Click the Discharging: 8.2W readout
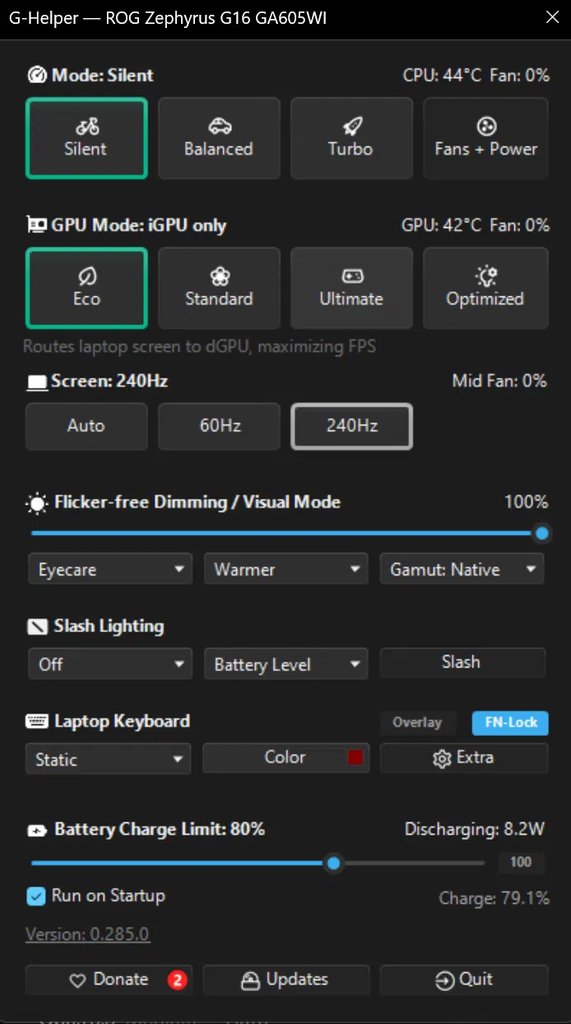The height and width of the screenshot is (1024, 571). [x=475, y=829]
